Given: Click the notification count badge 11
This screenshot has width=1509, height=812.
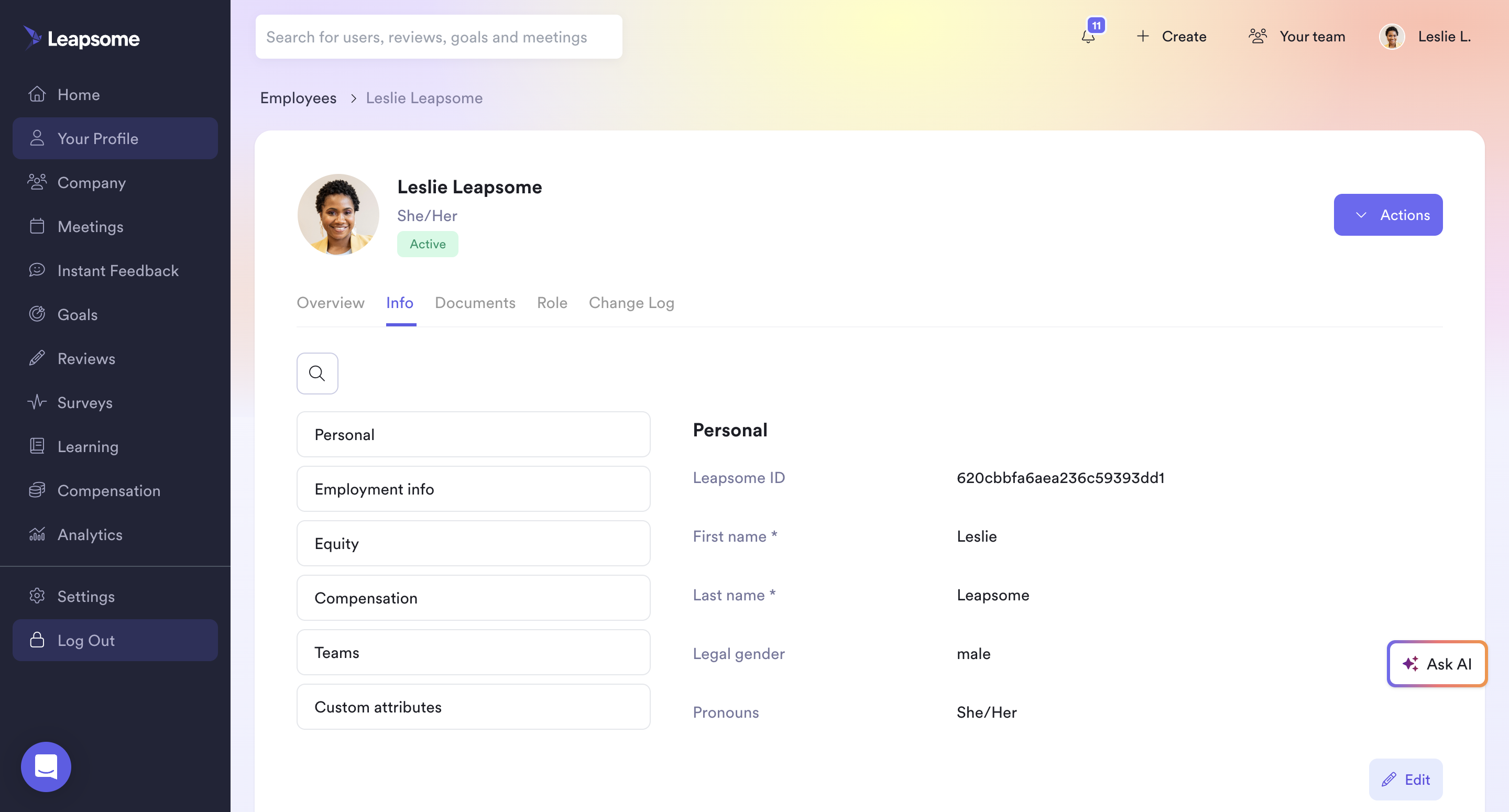Looking at the screenshot, I should 1096,25.
